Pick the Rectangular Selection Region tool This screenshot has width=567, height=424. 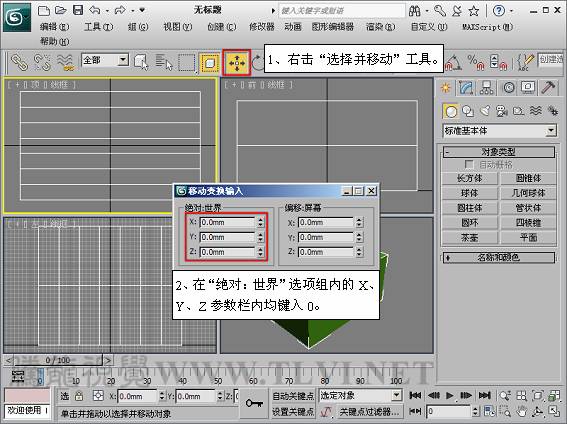click(x=187, y=63)
